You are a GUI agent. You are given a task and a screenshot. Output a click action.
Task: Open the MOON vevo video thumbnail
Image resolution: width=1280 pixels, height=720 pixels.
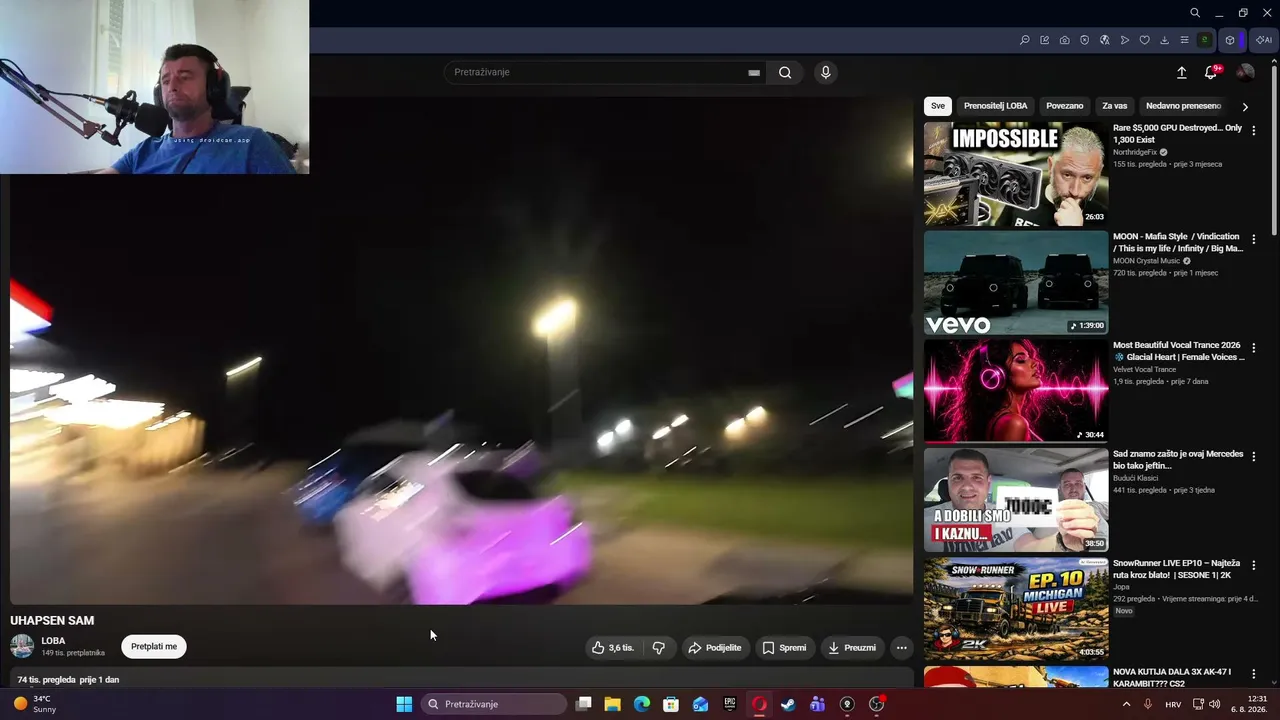(1016, 283)
